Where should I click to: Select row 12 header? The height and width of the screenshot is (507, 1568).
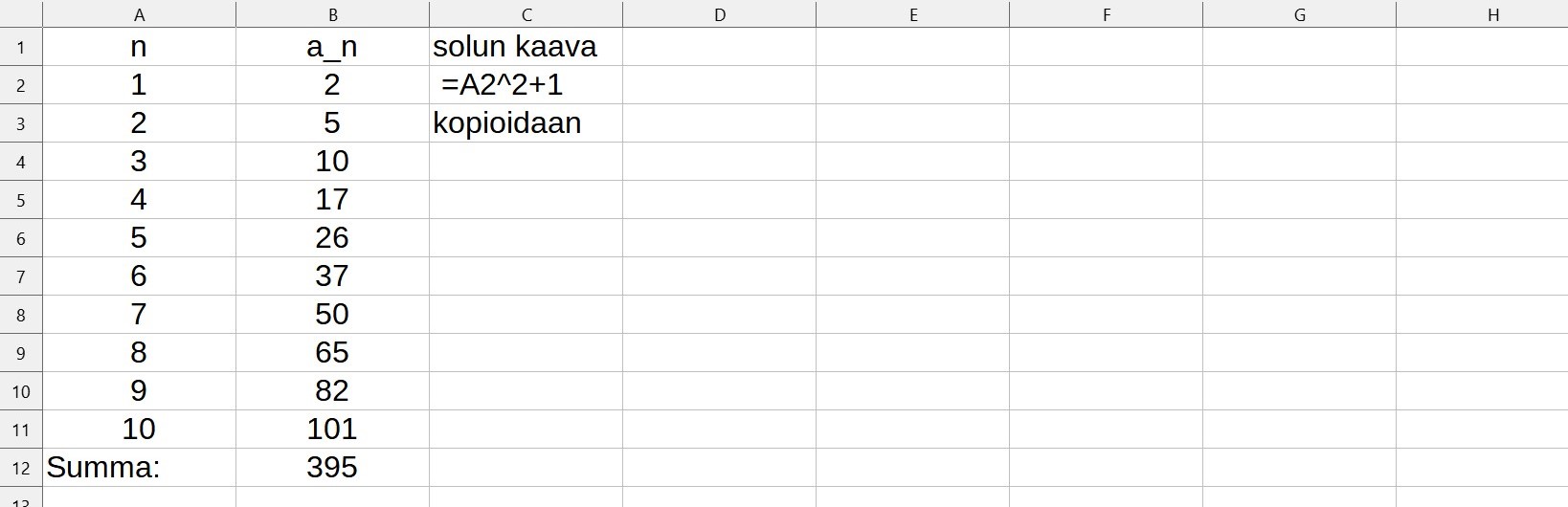[x=21, y=468]
